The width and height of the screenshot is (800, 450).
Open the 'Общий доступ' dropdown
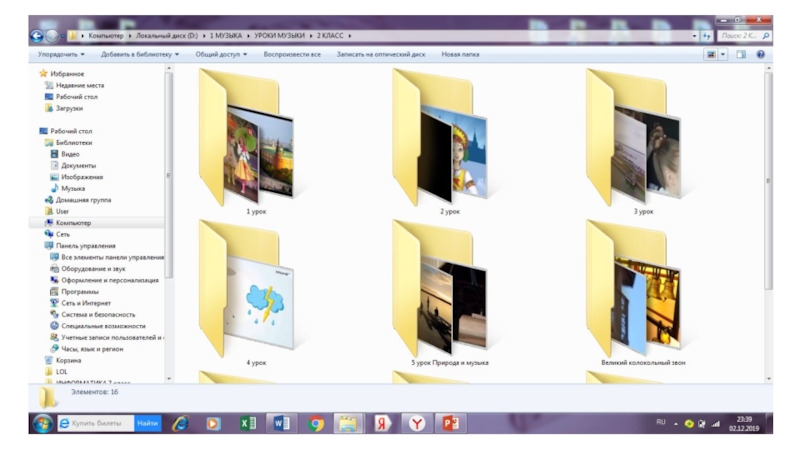pos(220,54)
